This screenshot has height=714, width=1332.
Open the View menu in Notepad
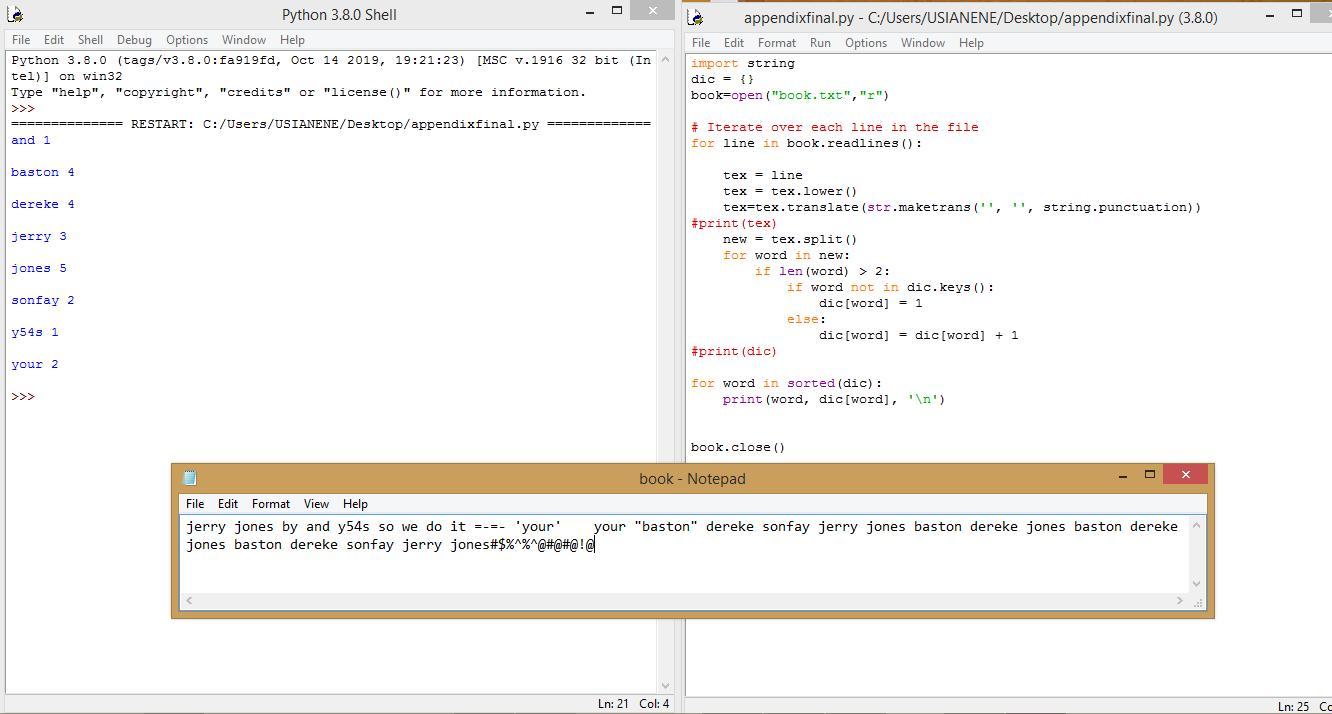(316, 504)
